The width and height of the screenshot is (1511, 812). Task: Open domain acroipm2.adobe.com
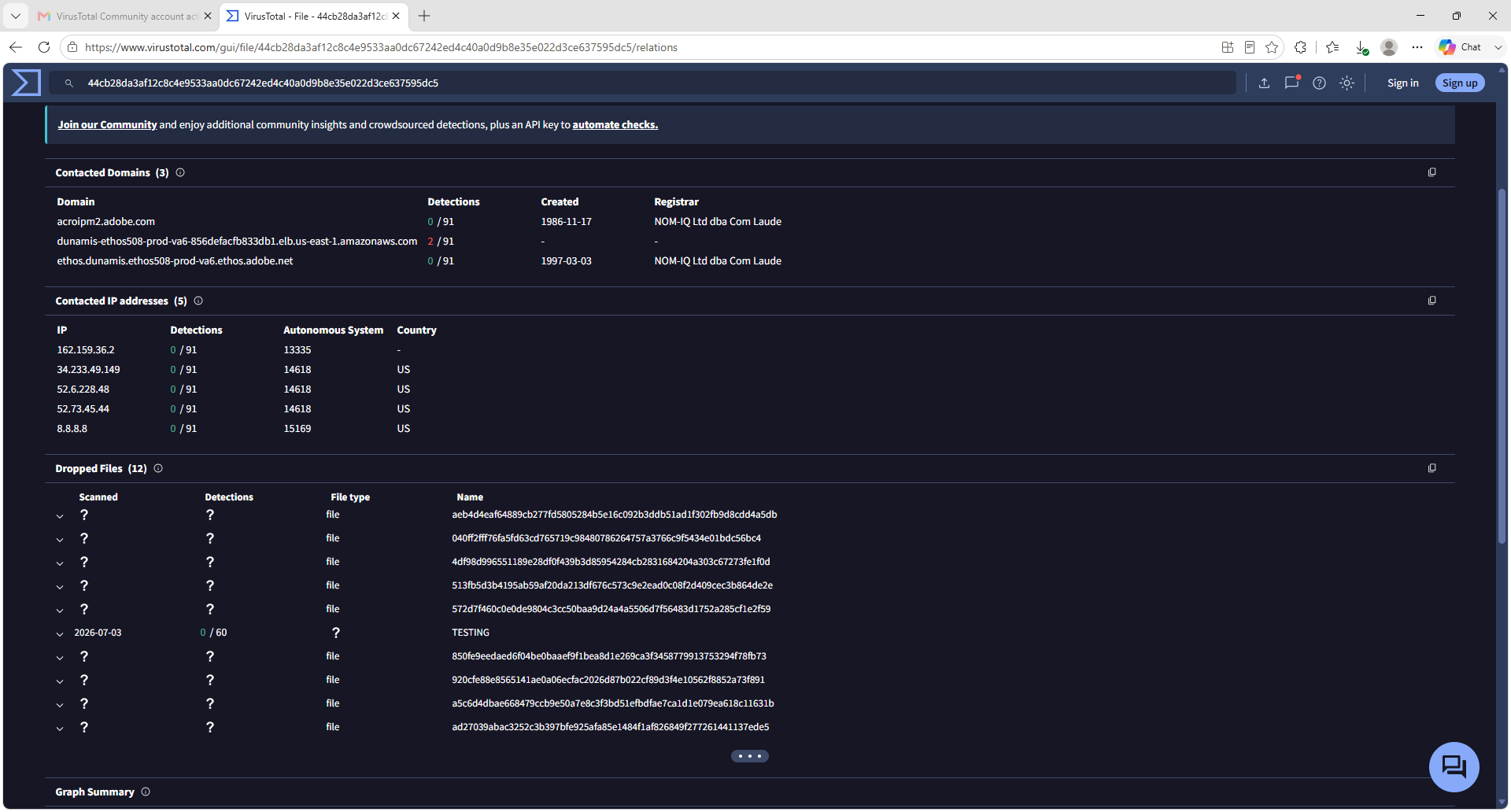pos(105,221)
